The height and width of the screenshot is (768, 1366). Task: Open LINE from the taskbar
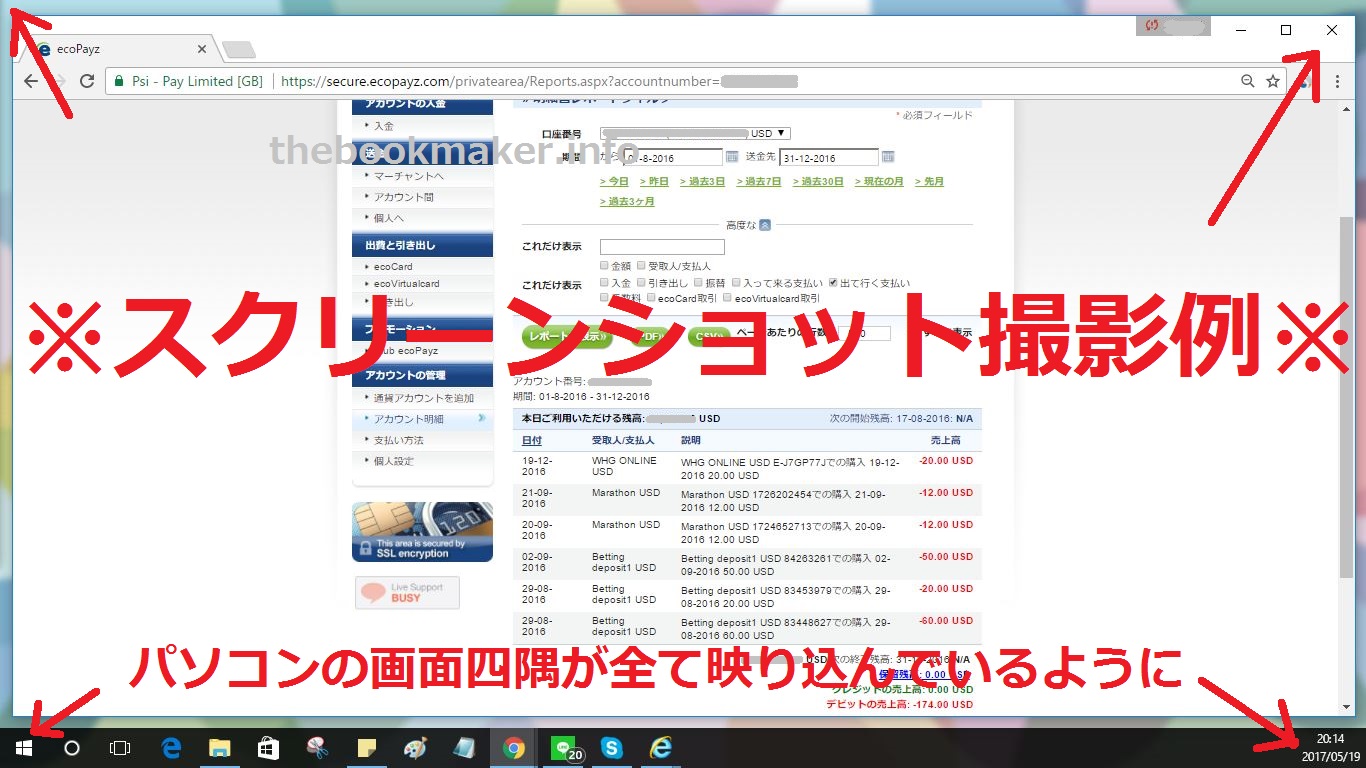click(x=567, y=748)
